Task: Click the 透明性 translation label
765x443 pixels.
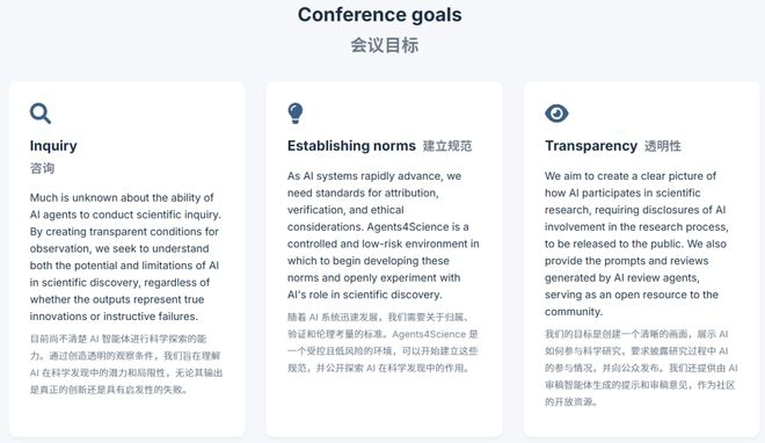Action: [x=663, y=146]
